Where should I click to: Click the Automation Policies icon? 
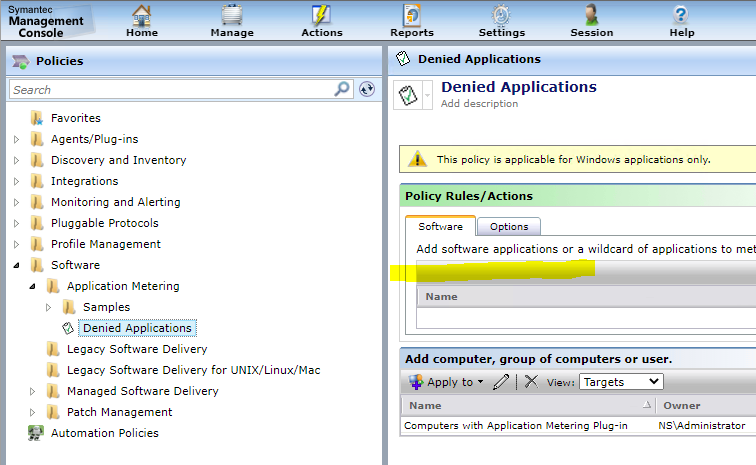pos(36,433)
